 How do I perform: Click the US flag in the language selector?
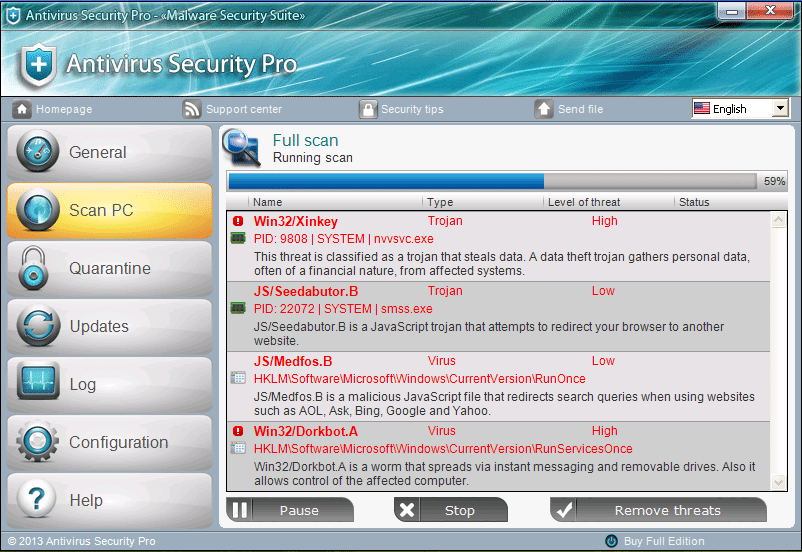coord(702,108)
